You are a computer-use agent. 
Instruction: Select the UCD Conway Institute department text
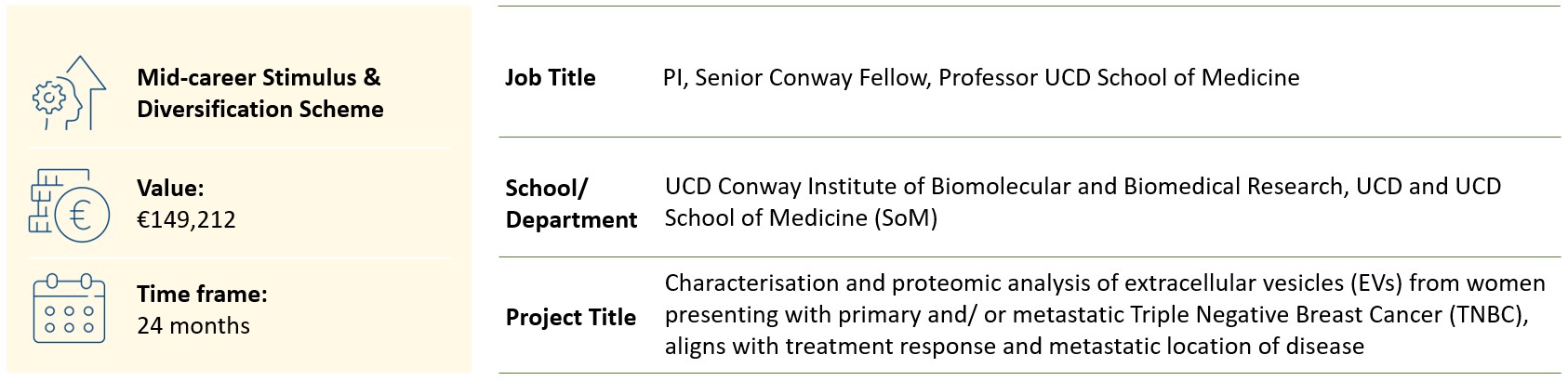pos(1082,202)
